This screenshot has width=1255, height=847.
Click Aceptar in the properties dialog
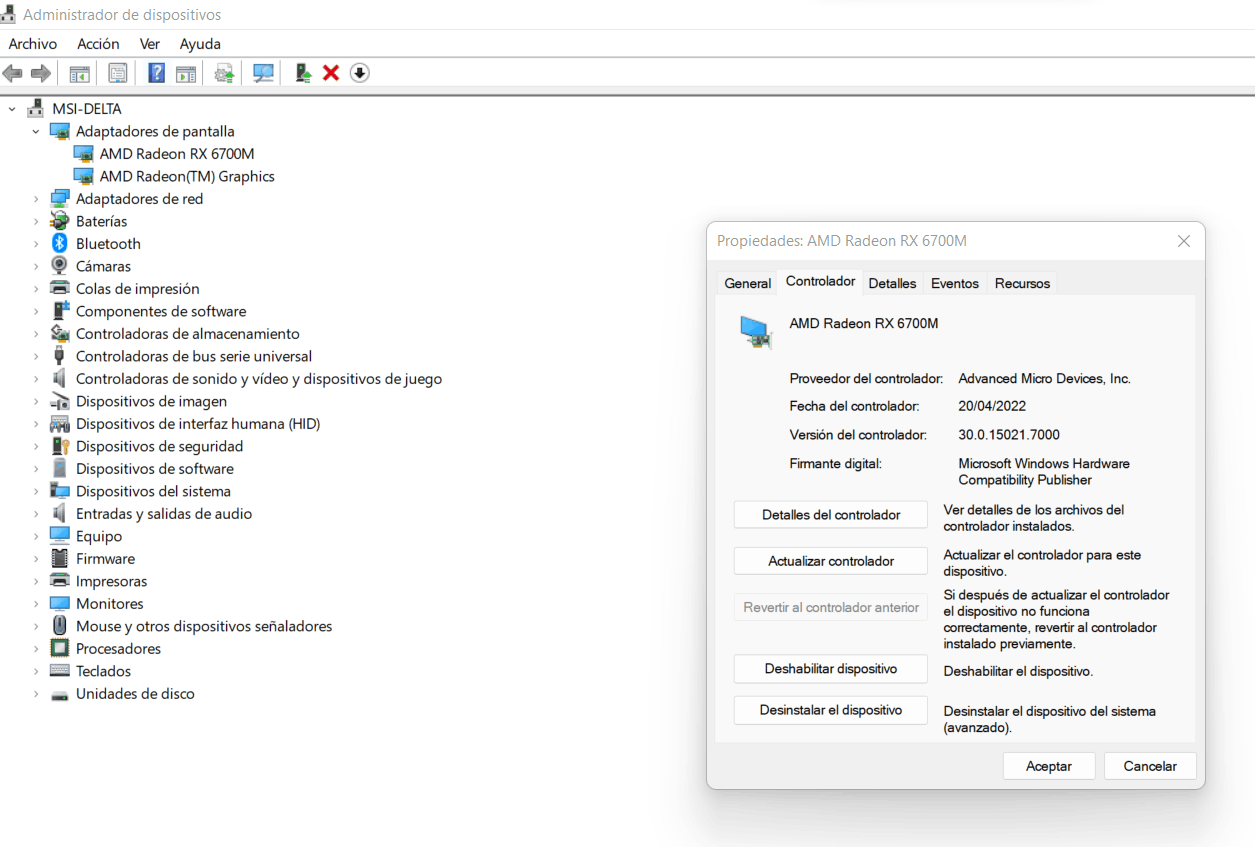[1049, 766]
